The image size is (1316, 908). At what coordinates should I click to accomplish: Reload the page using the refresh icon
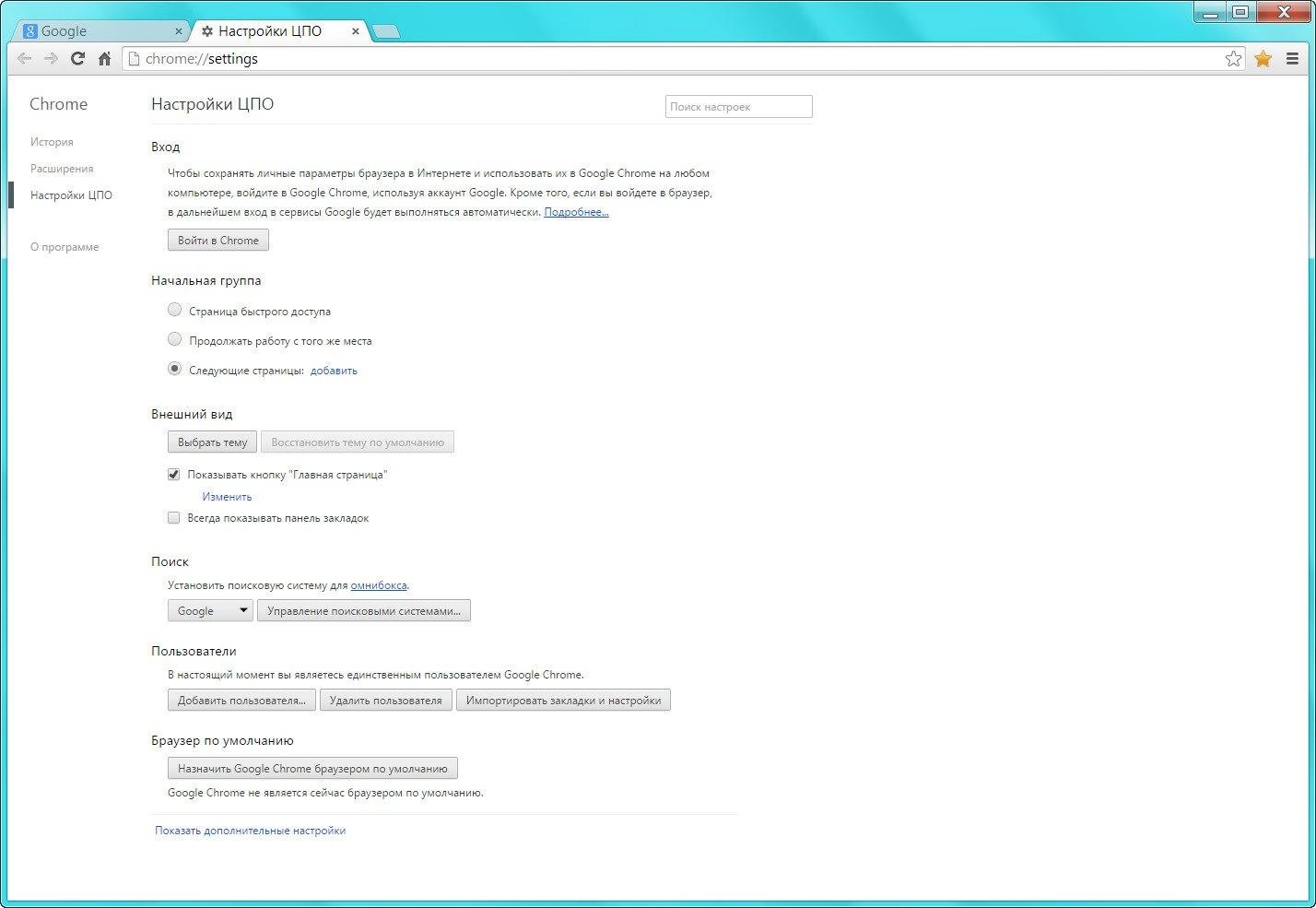click(x=78, y=59)
